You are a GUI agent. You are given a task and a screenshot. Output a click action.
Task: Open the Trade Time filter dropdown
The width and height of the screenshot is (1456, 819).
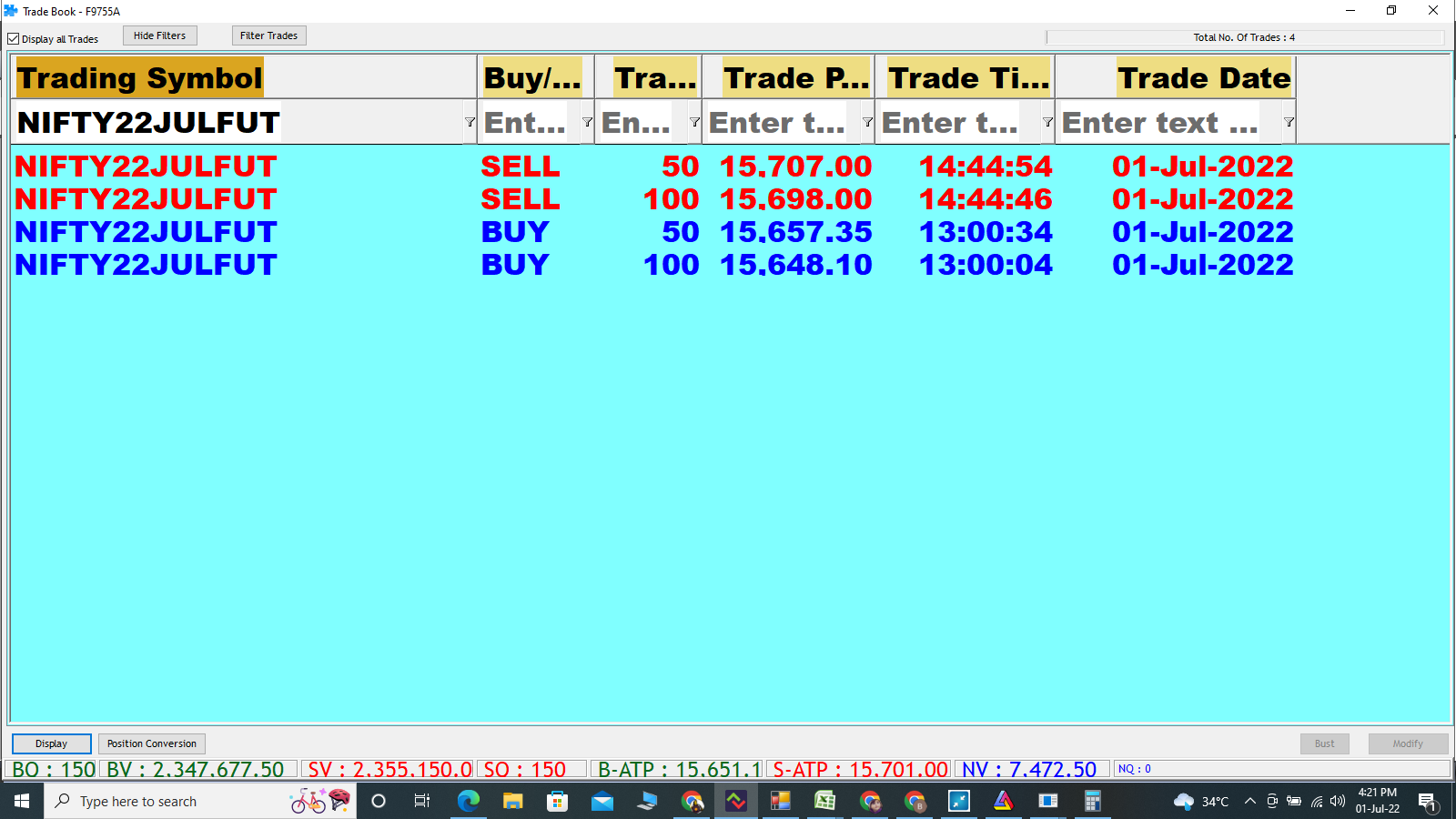pyautogui.click(x=1047, y=122)
